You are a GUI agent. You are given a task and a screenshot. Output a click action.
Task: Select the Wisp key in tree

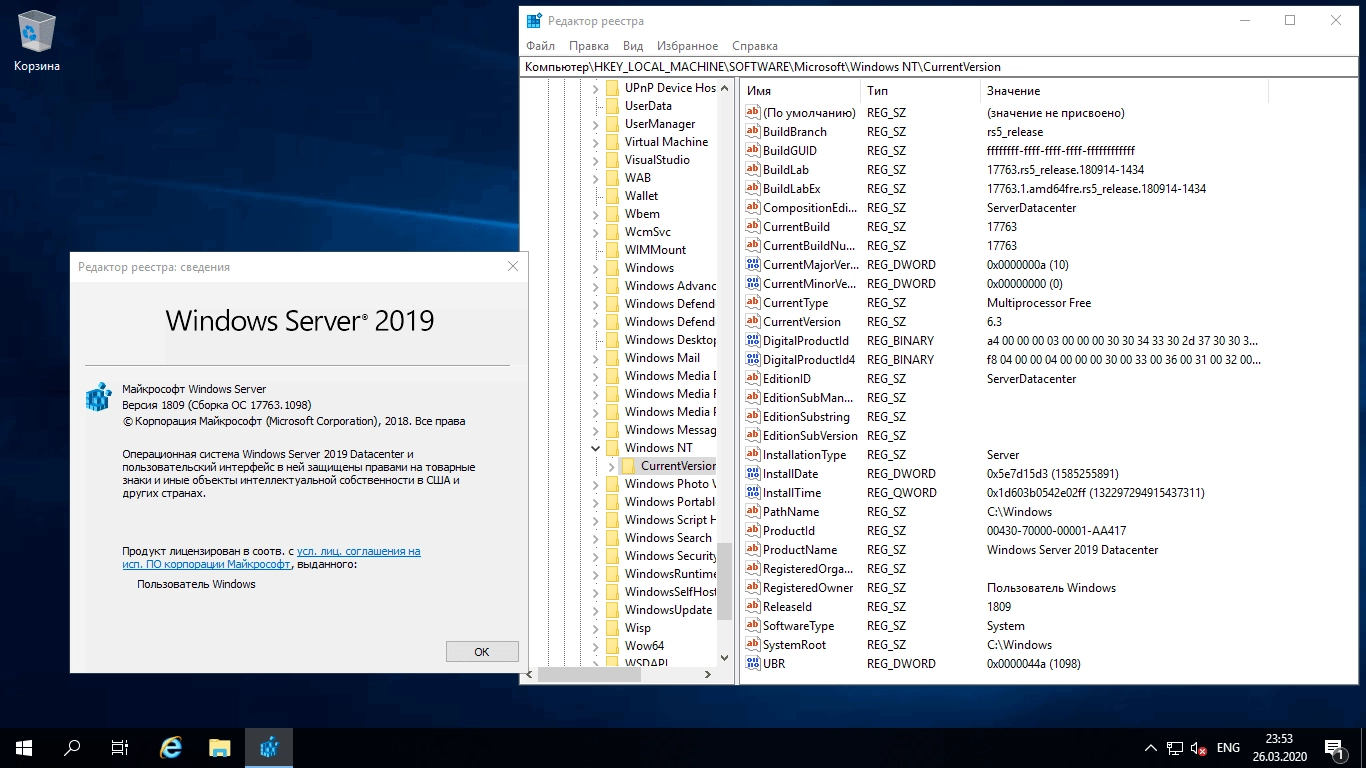(637, 628)
